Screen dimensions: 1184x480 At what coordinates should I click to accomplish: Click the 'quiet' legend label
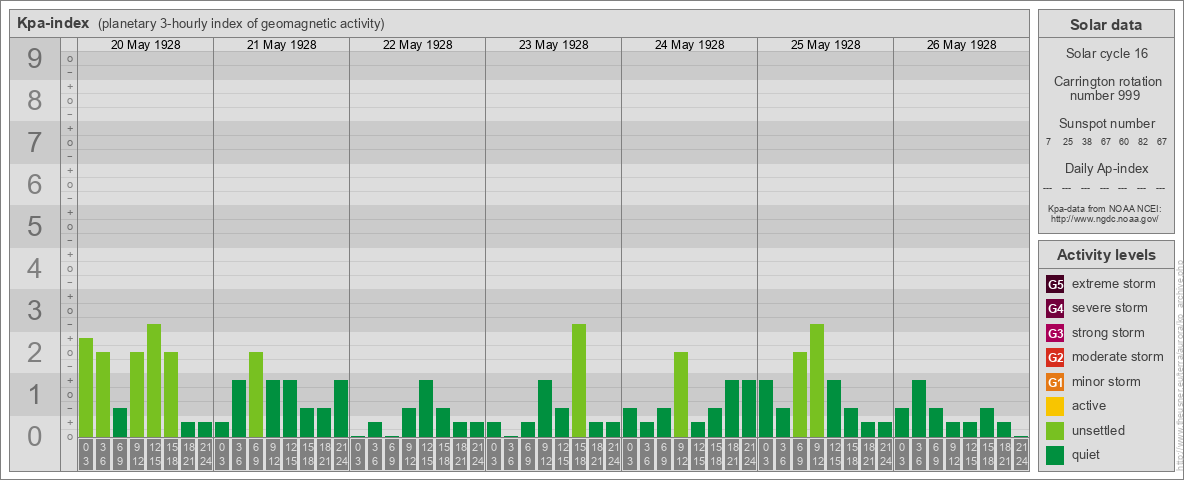click(x=1087, y=454)
